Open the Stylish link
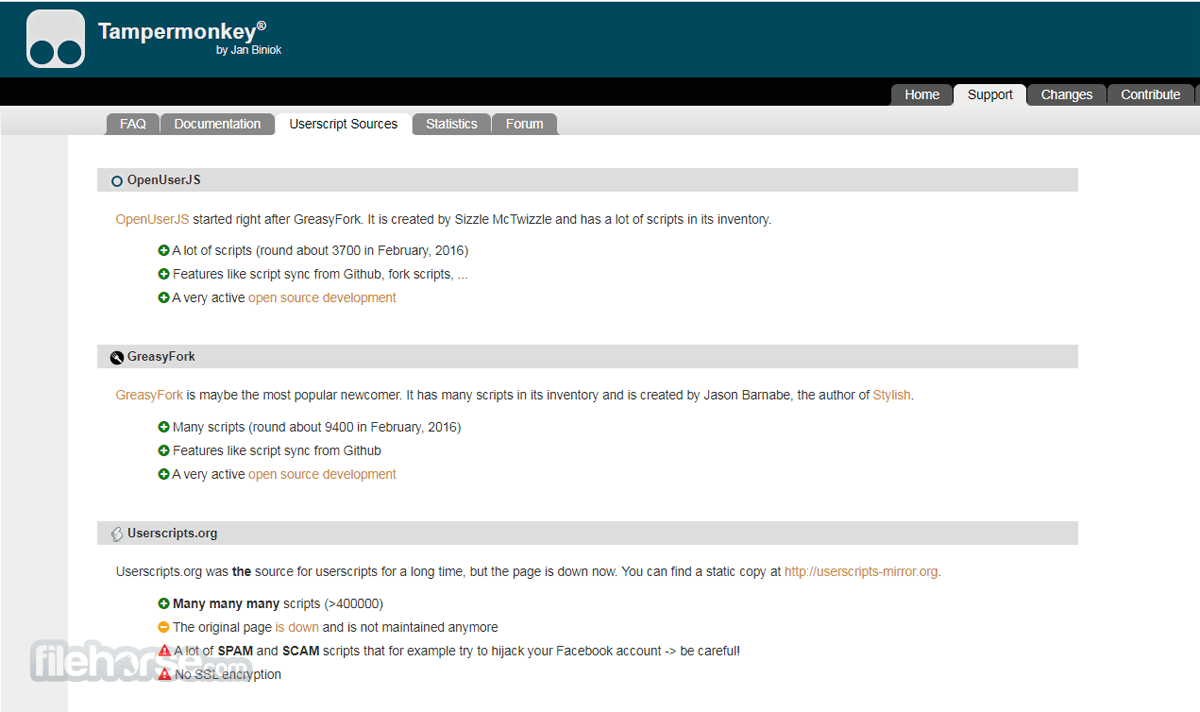Viewport: 1200px width, 712px height. click(892, 395)
